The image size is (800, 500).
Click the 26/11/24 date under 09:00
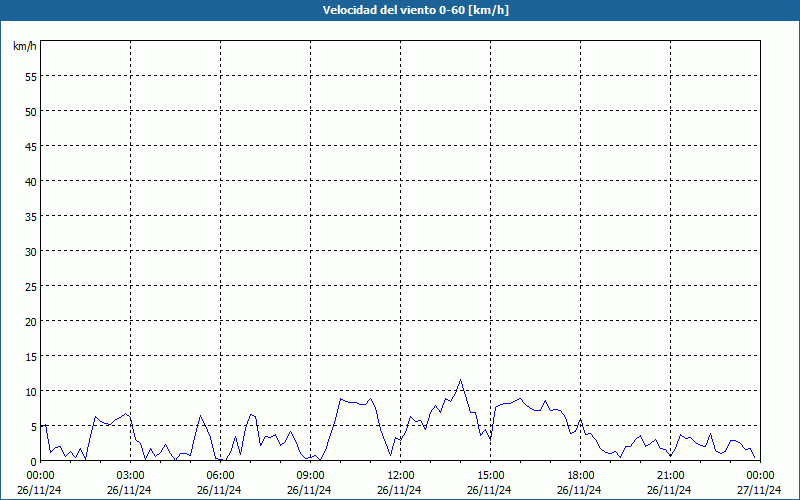click(309, 490)
